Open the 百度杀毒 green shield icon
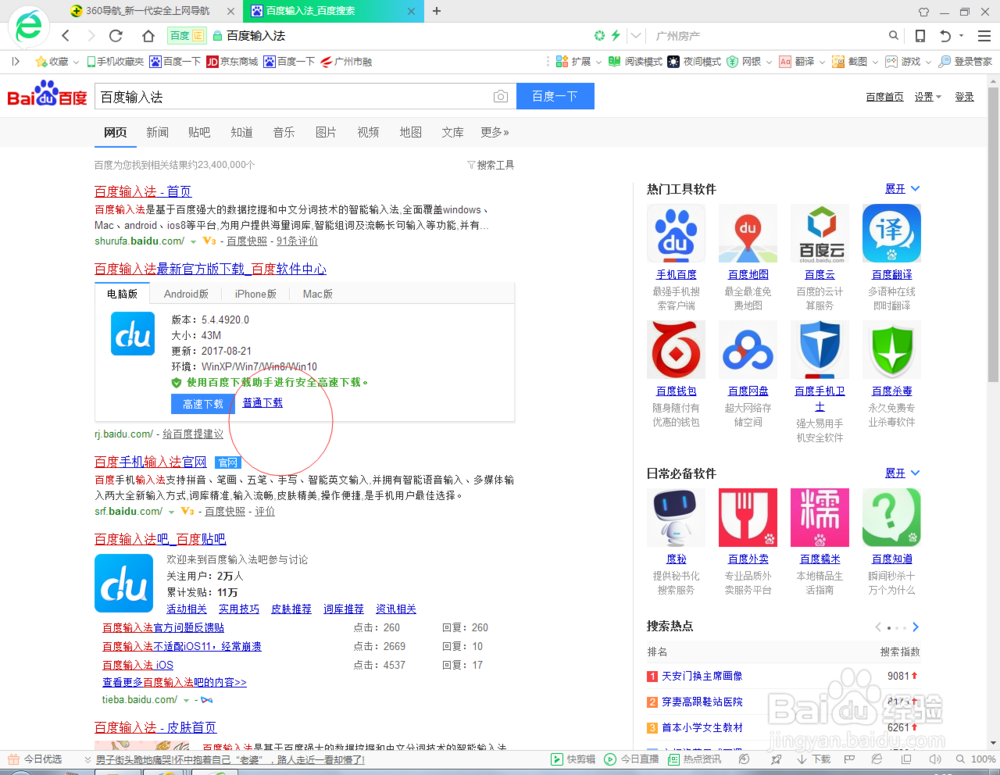The height and width of the screenshot is (775, 1000). tap(892, 350)
